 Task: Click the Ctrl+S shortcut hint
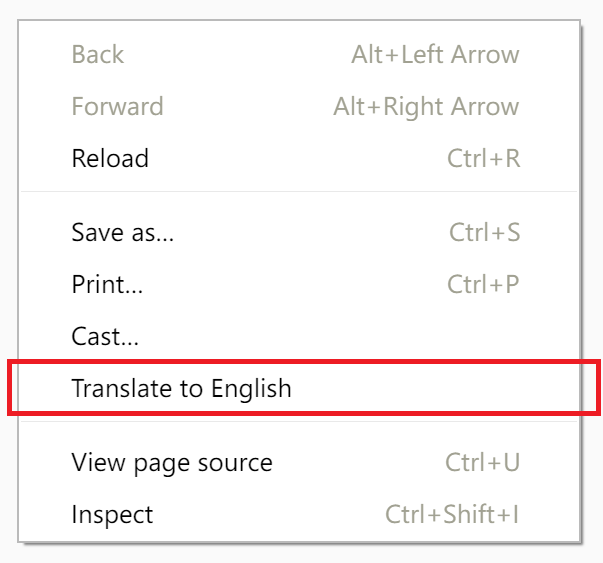pos(484,233)
